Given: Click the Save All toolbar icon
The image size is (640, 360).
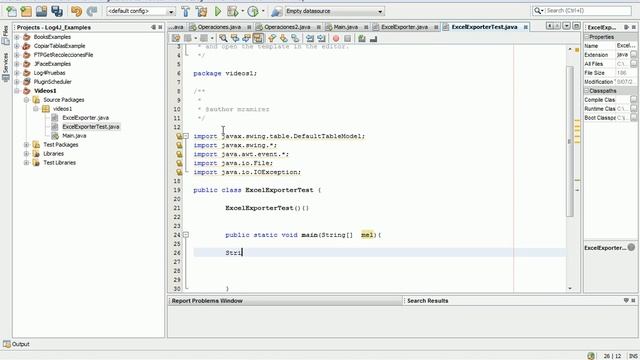Looking at the screenshot, I should click(57, 11).
